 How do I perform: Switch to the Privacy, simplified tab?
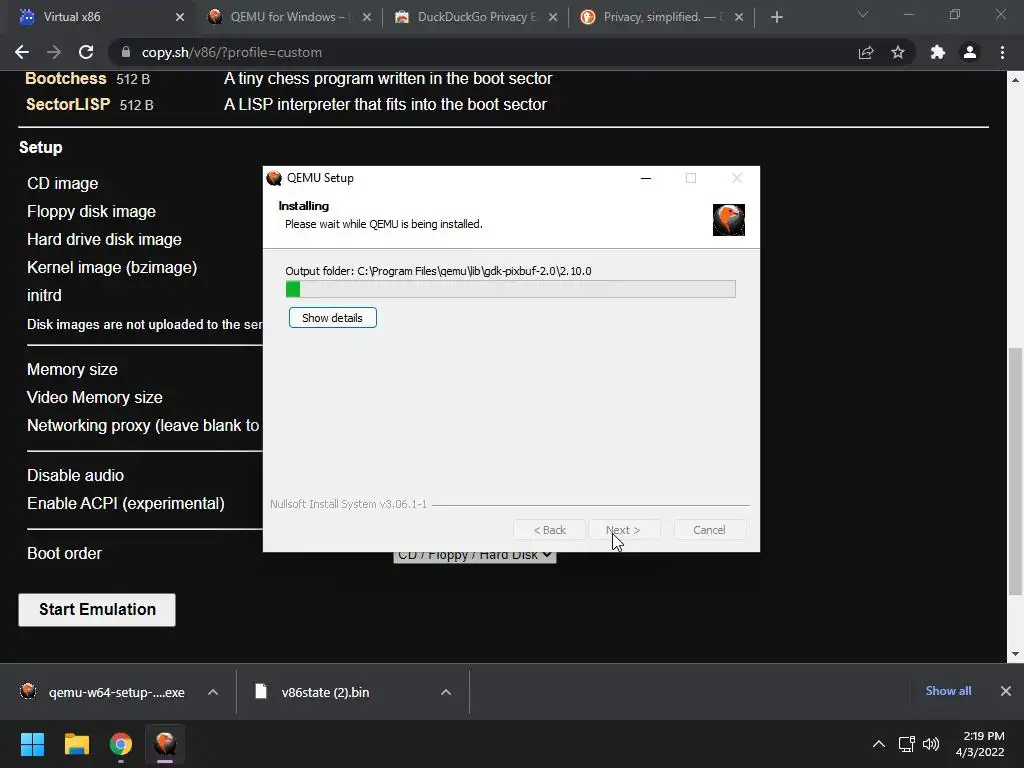coord(663,17)
